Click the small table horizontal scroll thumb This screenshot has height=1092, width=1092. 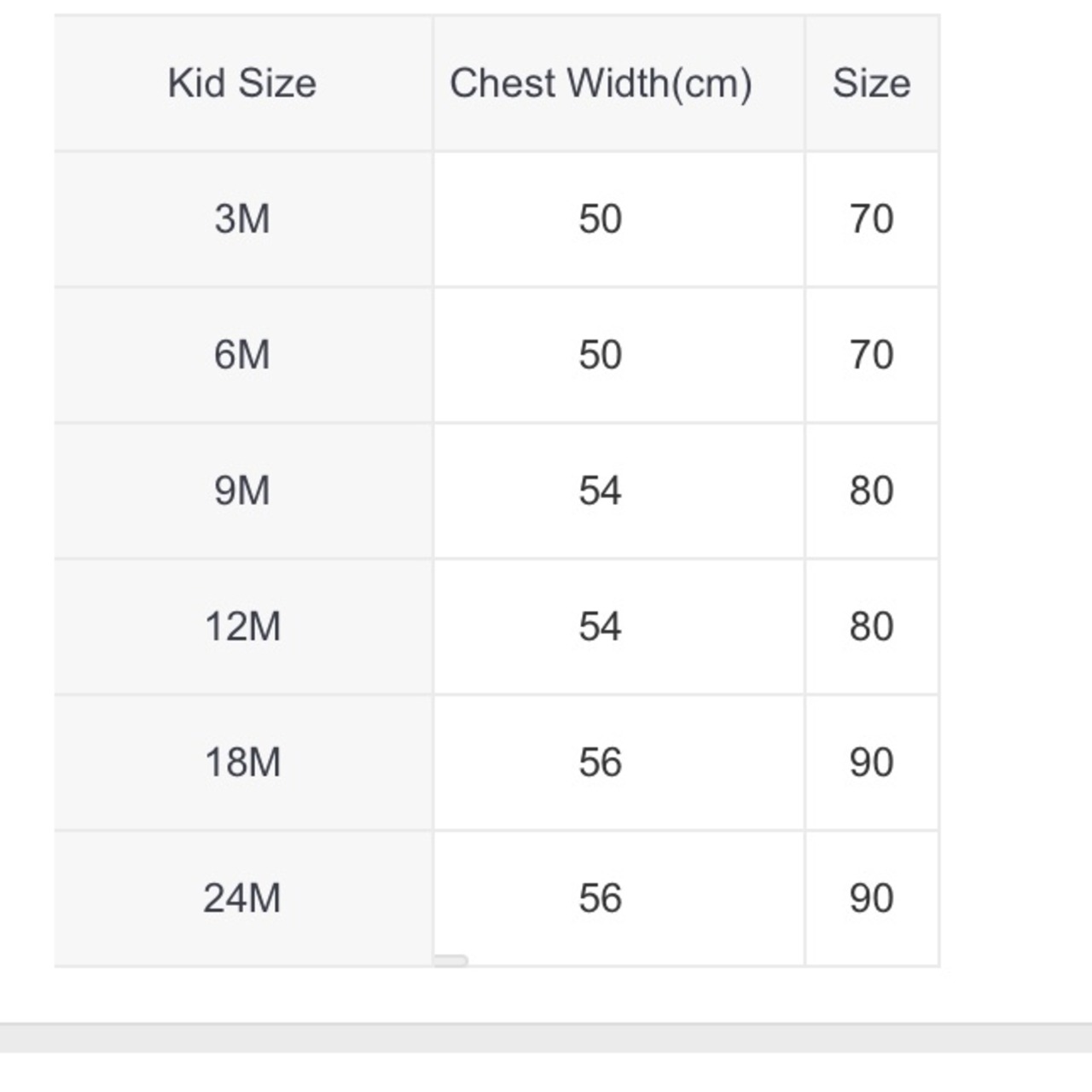pyautogui.click(x=450, y=961)
